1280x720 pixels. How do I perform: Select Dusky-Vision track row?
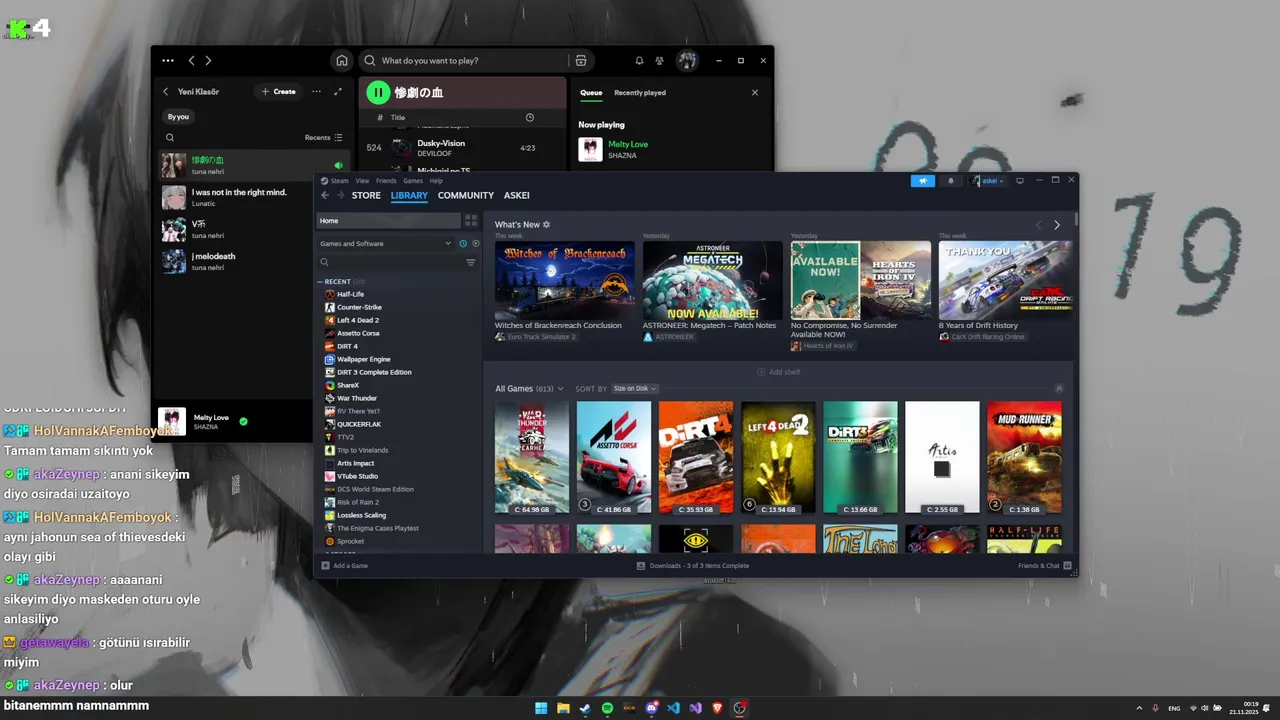coord(462,148)
